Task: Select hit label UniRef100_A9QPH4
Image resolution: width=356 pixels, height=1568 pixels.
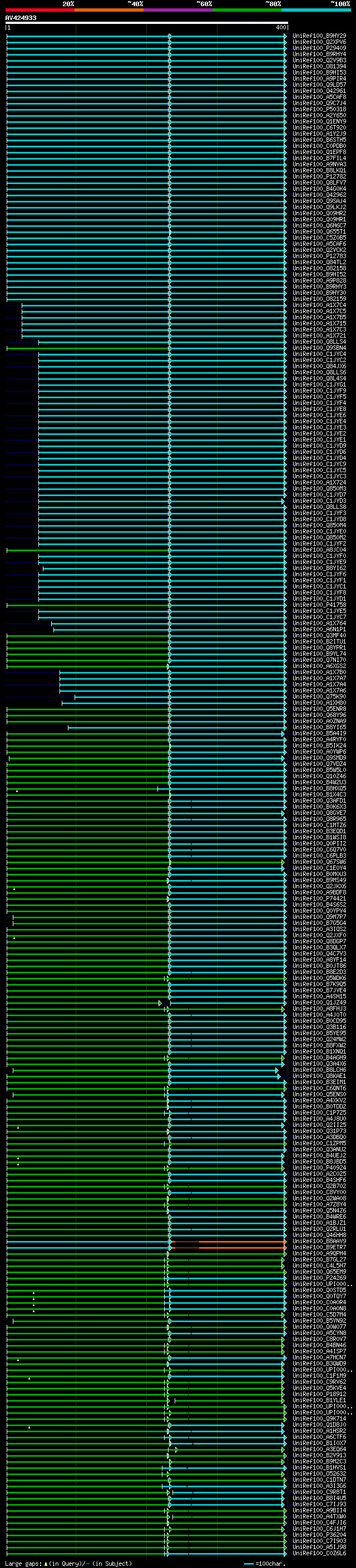Action: [x=319, y=1253]
